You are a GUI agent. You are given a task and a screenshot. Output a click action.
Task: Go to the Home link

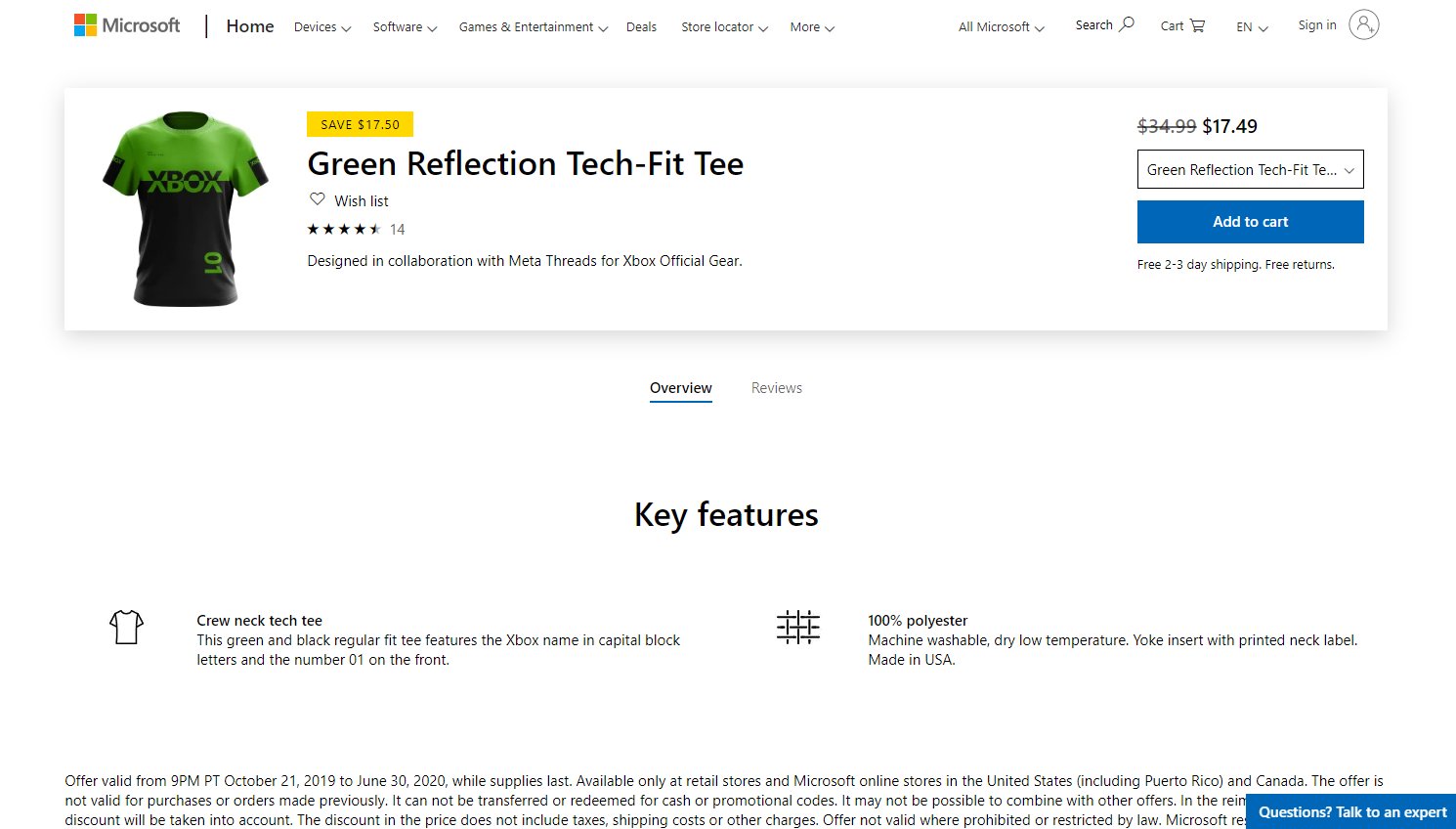point(250,26)
